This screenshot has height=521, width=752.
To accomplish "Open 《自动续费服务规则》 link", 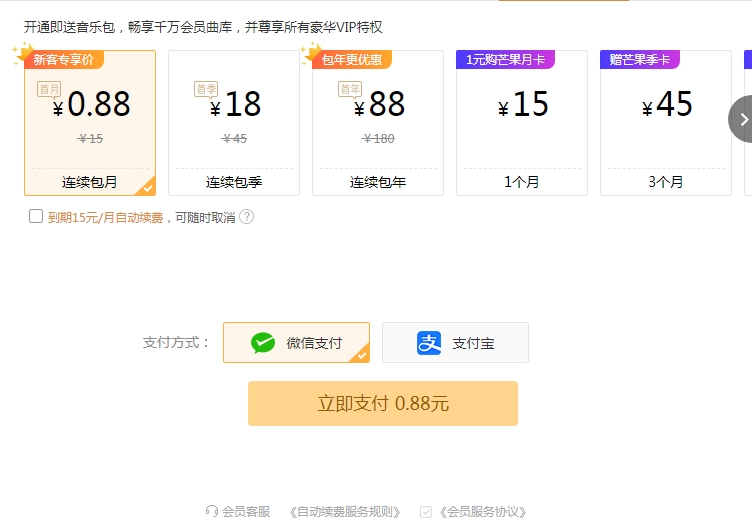I will click(345, 511).
